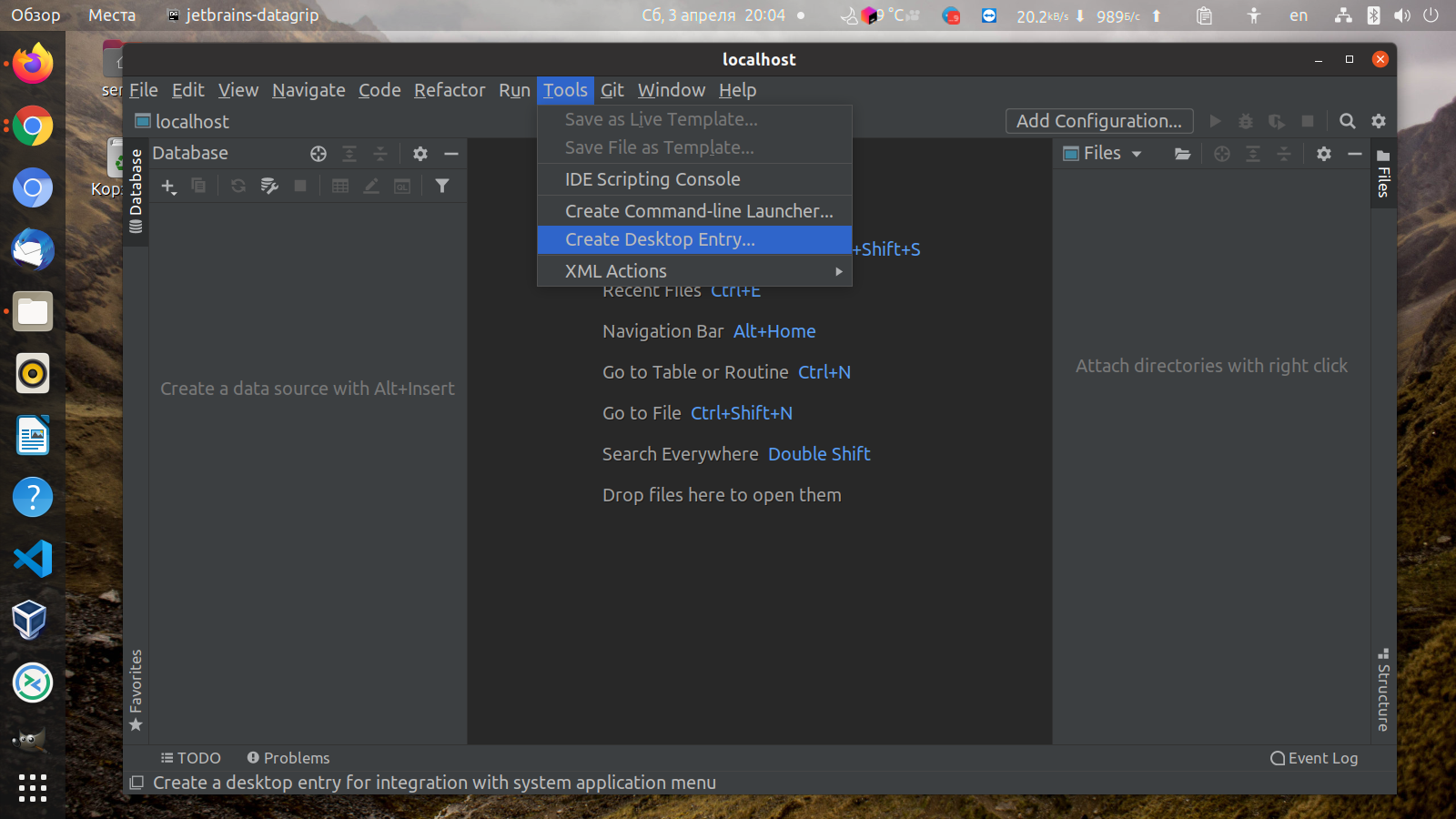The width and height of the screenshot is (1456, 819).
Task: Expand the Files view dropdown arrow
Action: pos(1137,154)
